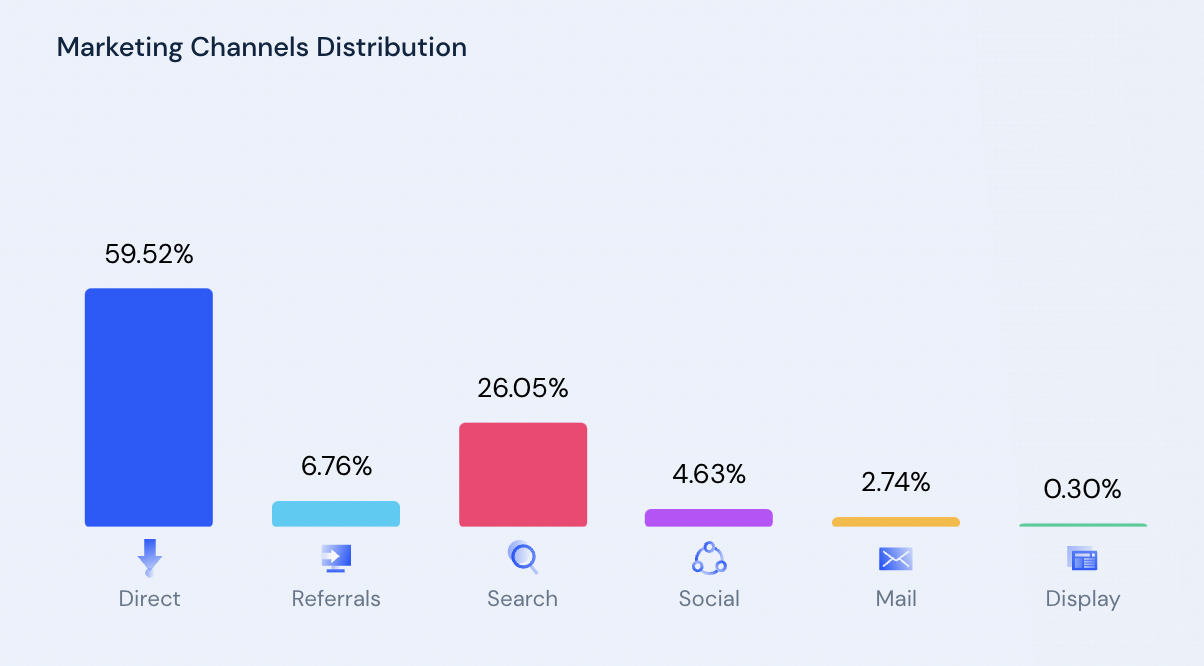Click the Display label text
This screenshot has height=666, width=1204.
(1083, 599)
